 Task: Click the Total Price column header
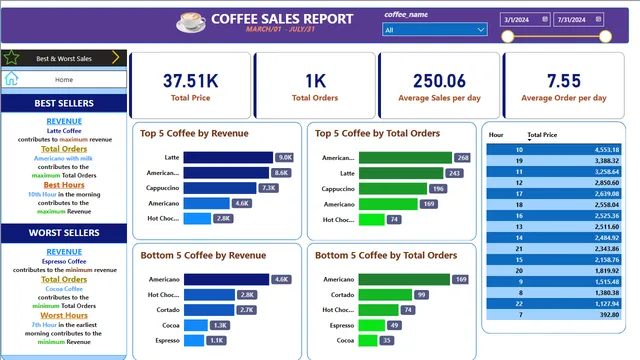[542, 135]
